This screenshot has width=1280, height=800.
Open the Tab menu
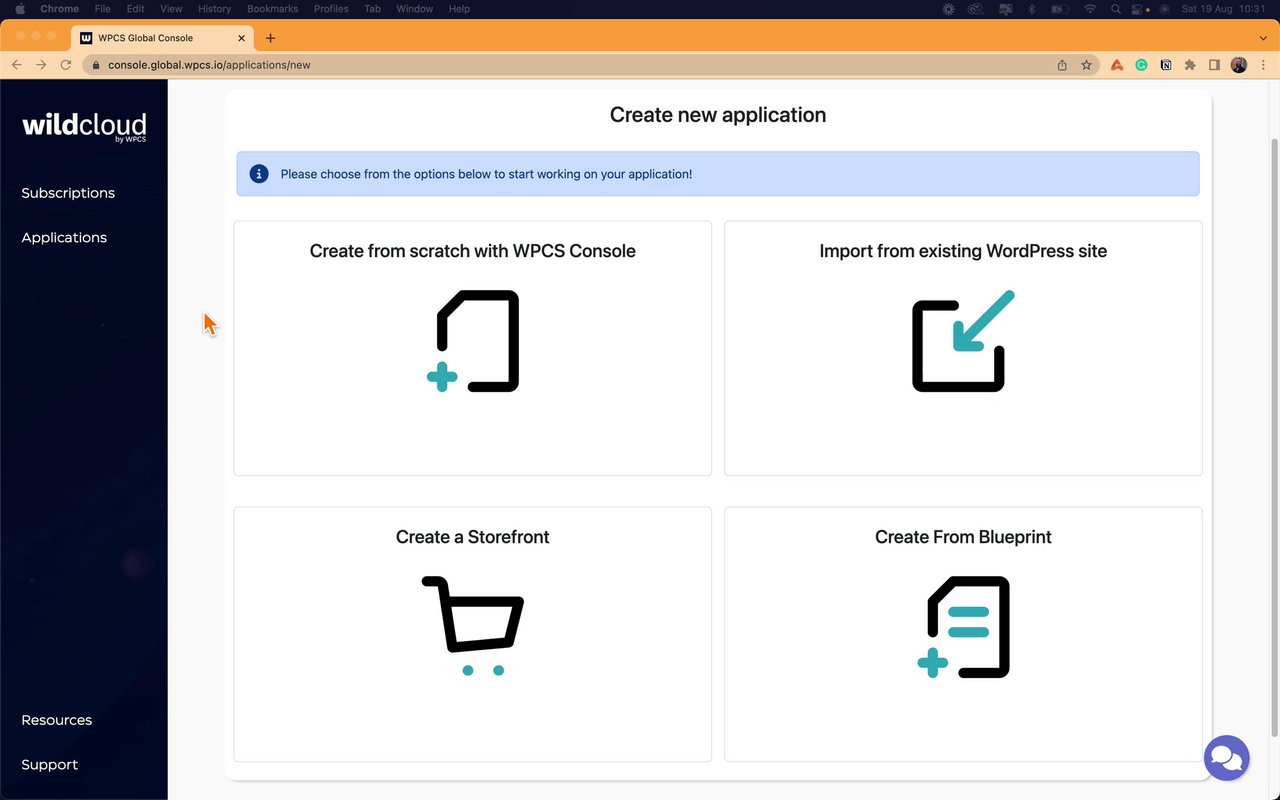(372, 9)
